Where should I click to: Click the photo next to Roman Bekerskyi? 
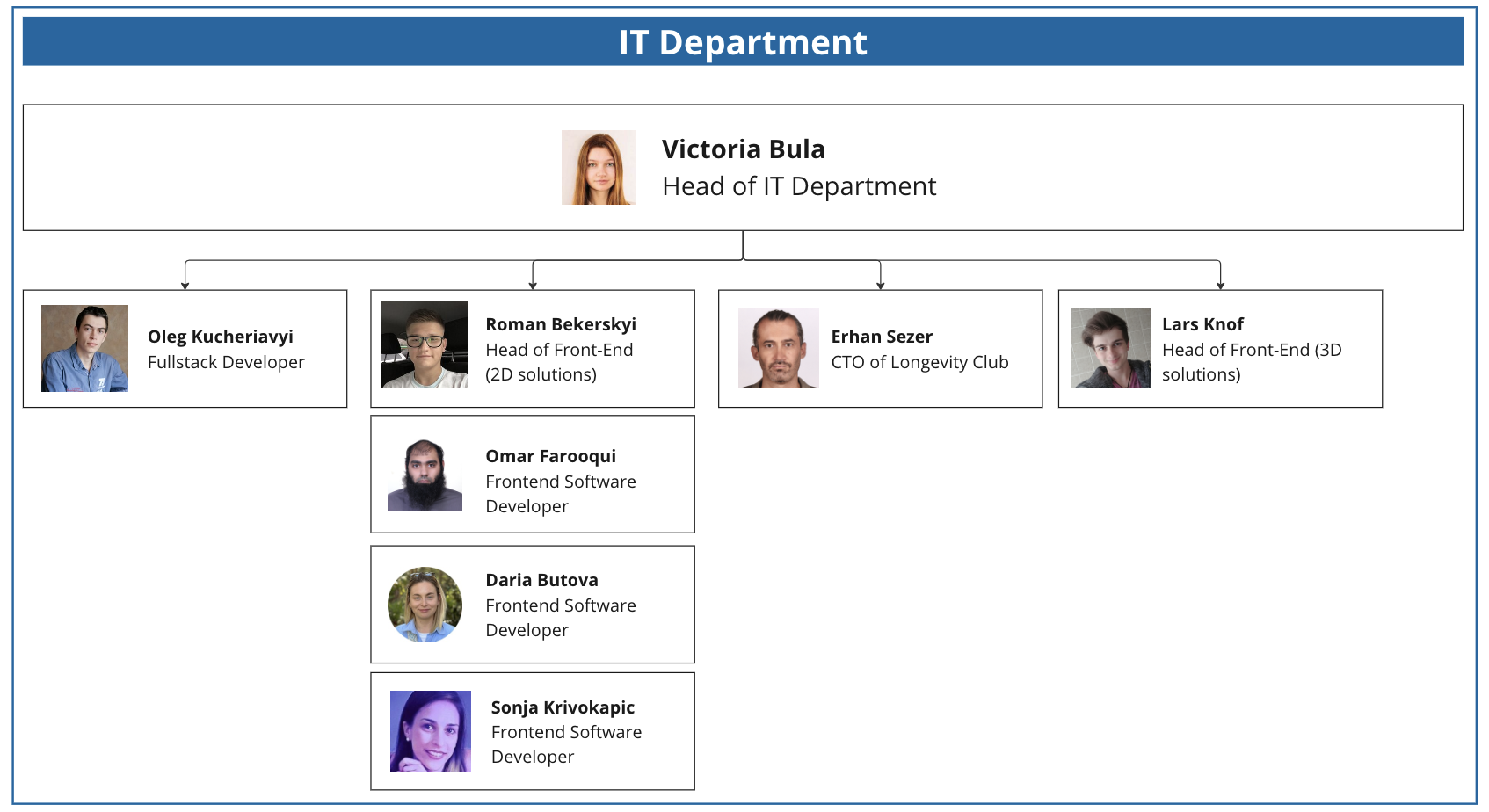pyautogui.click(x=425, y=344)
